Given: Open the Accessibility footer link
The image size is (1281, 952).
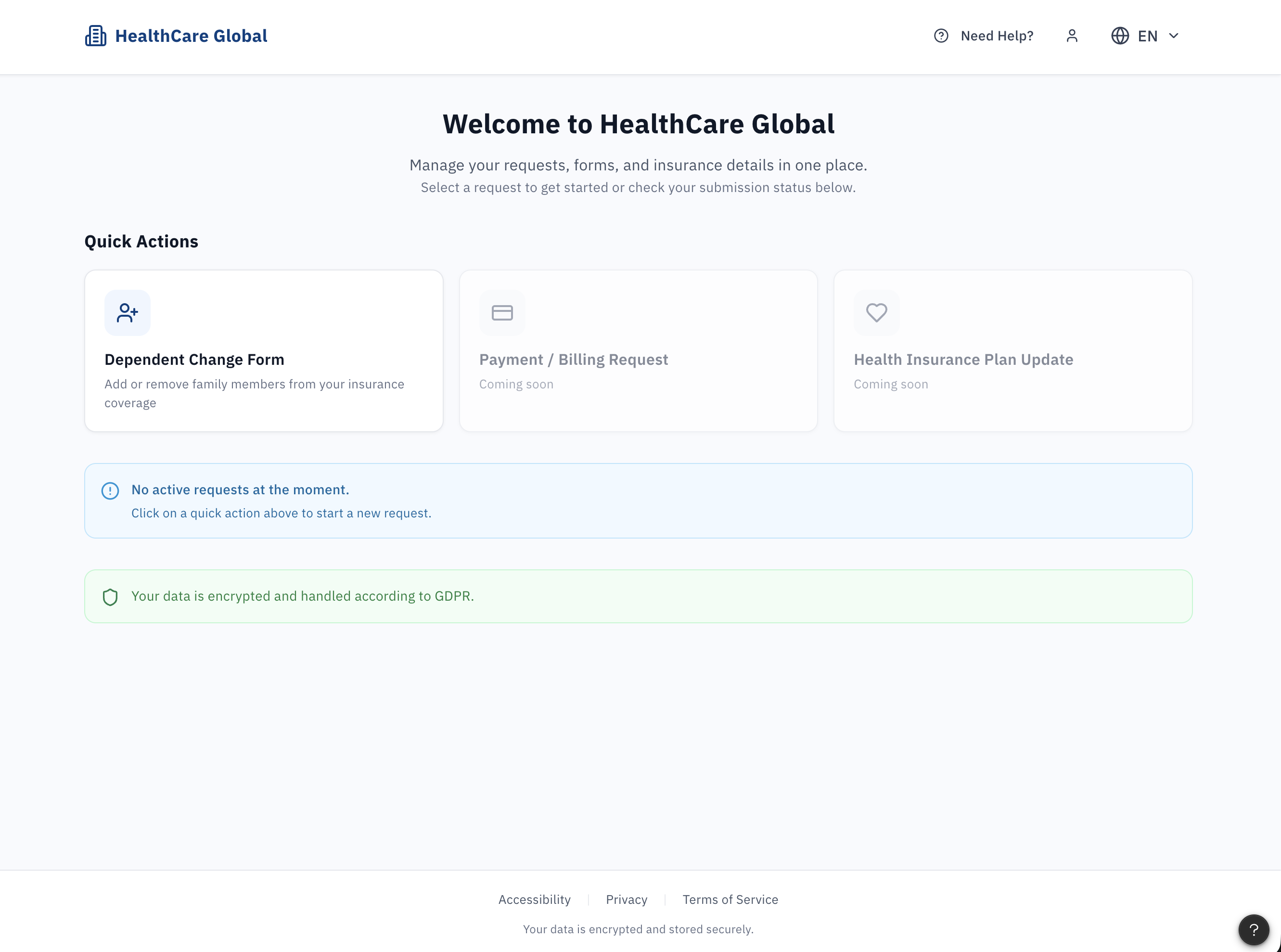Looking at the screenshot, I should 534,900.
